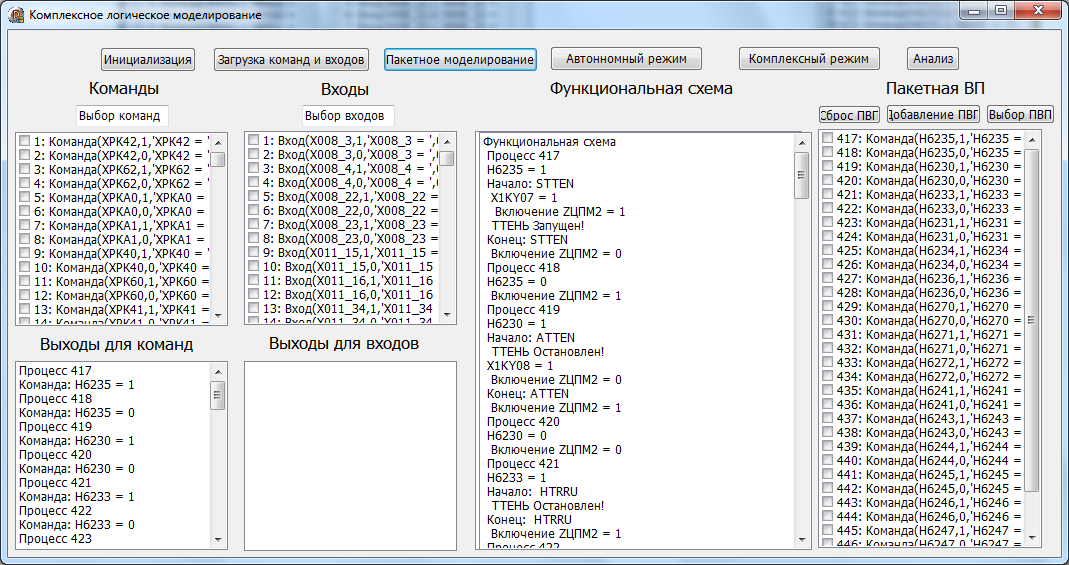Click 'Начало: HTRRU' line in schema
Viewport: 1069px width, 565px height.
532,492
